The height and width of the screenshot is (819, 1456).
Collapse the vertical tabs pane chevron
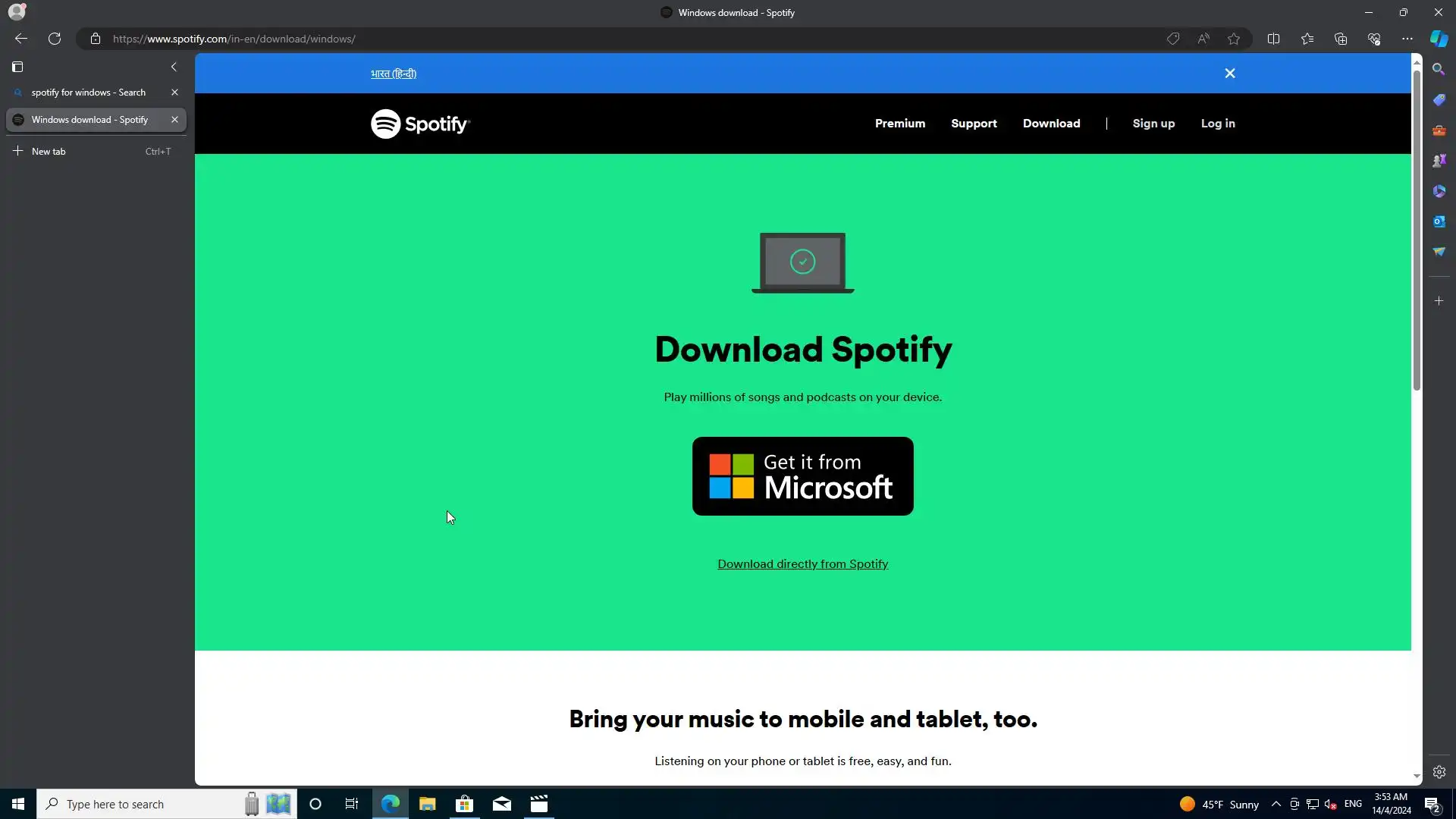[x=174, y=67]
